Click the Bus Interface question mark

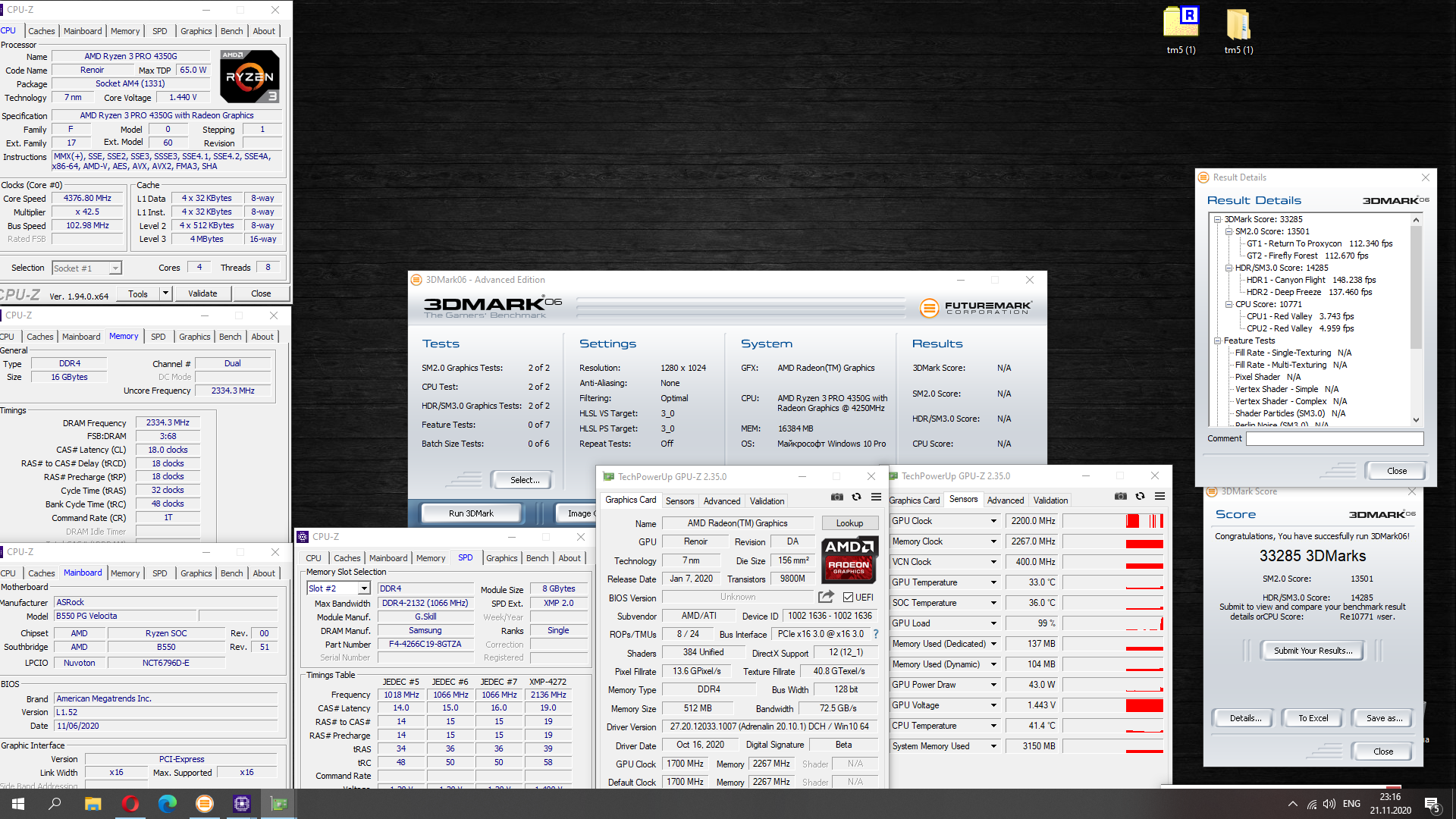pos(875,634)
